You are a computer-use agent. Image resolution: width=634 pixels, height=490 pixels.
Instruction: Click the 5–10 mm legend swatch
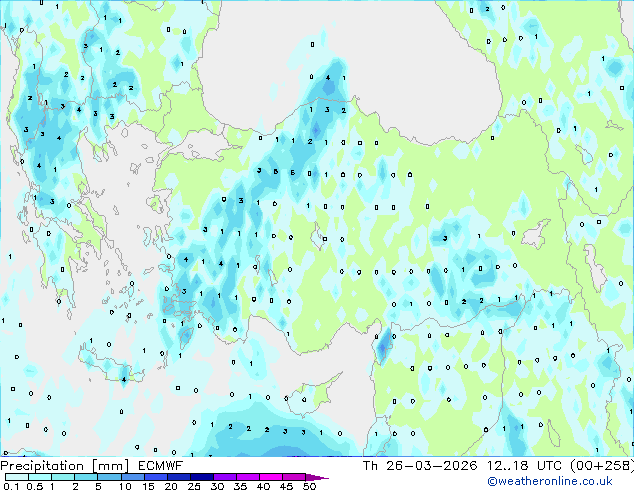109,477
